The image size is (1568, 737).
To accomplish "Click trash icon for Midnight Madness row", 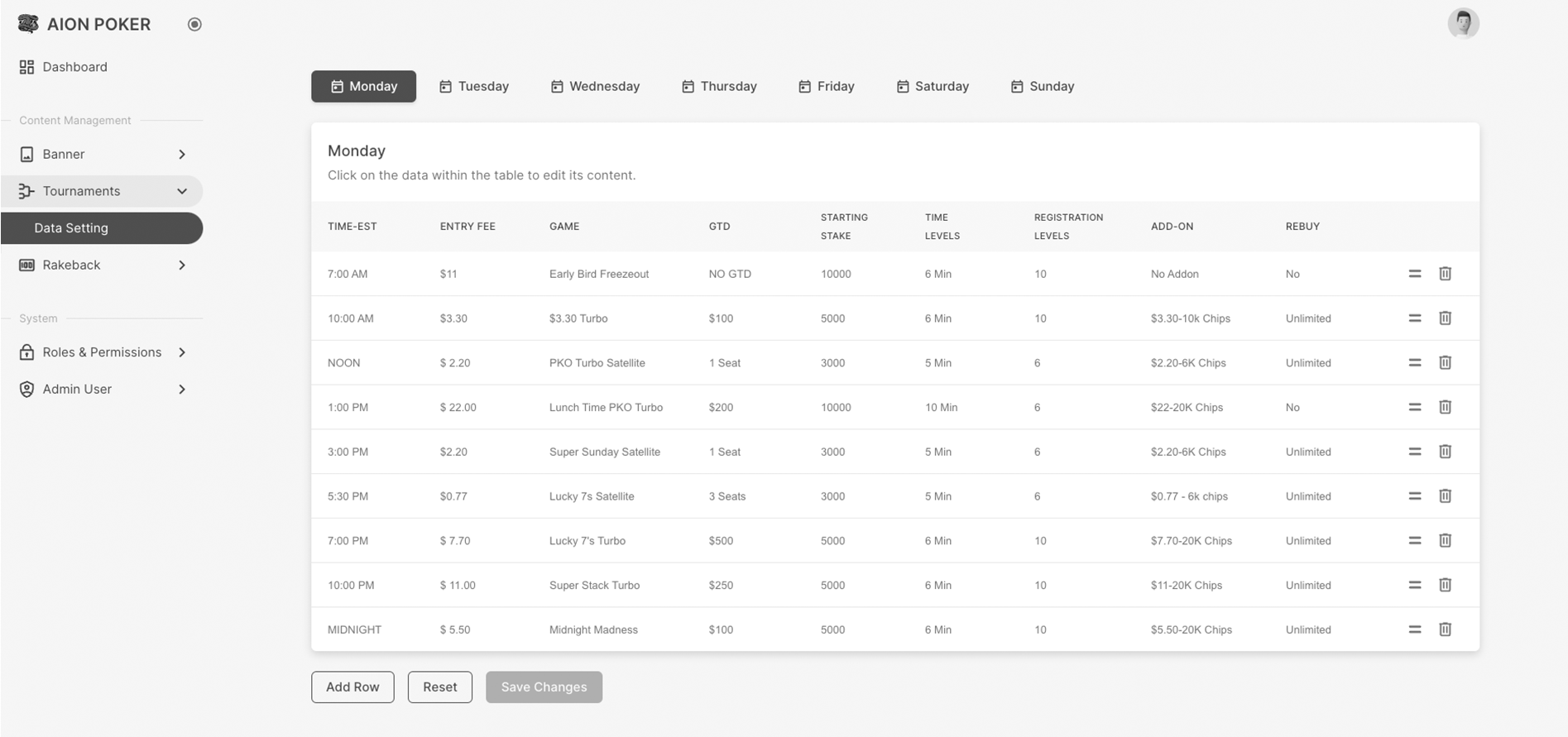I will (x=1445, y=629).
